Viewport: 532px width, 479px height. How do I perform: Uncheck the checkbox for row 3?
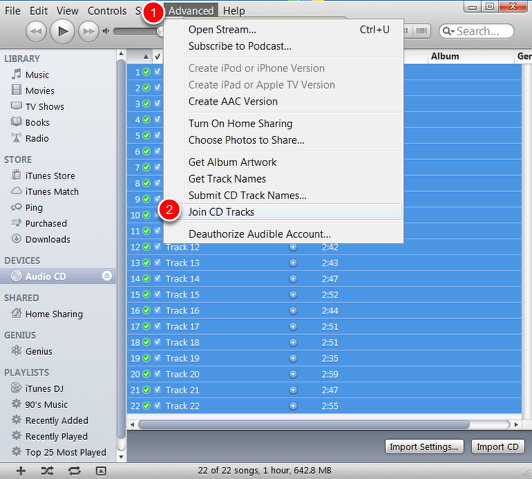point(157,103)
